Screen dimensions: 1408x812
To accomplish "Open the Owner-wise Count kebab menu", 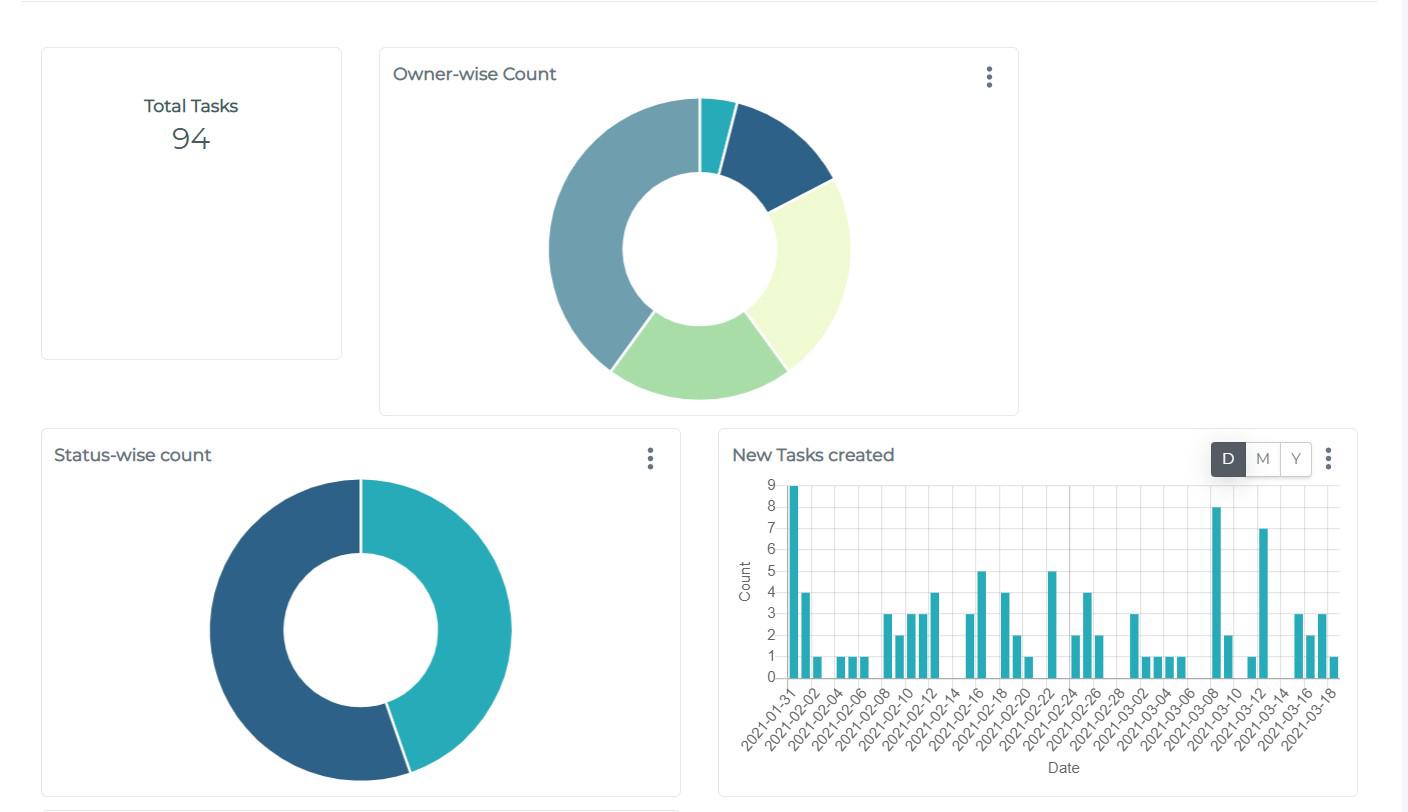I will pos(988,77).
